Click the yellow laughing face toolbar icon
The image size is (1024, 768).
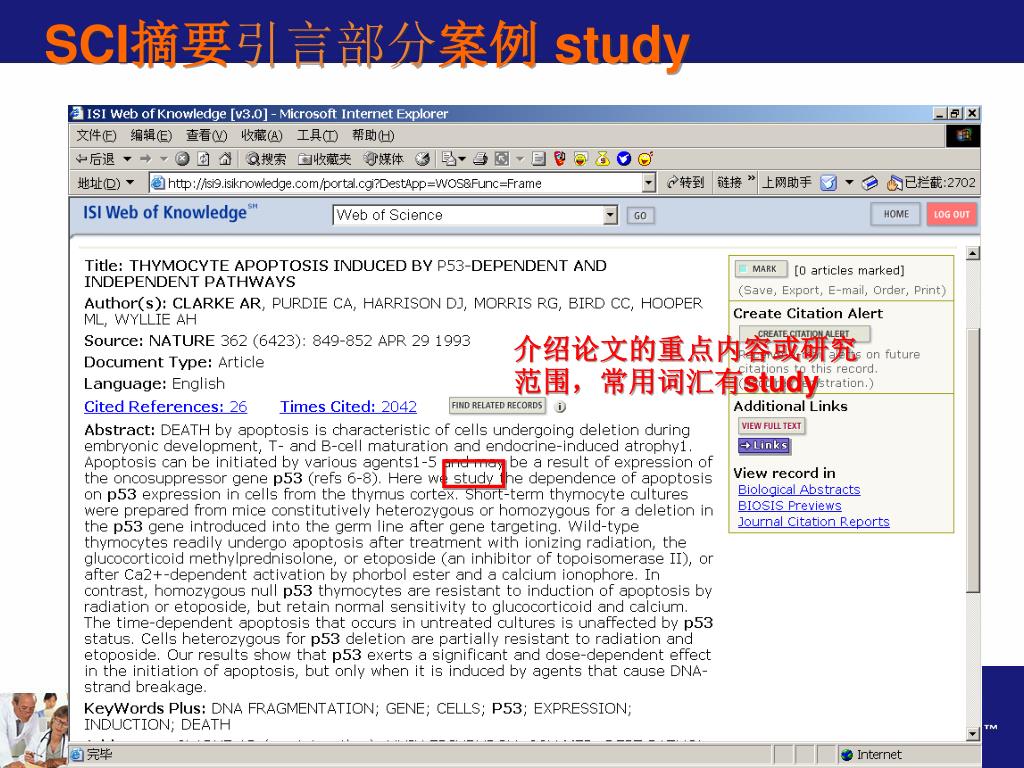coord(581,159)
